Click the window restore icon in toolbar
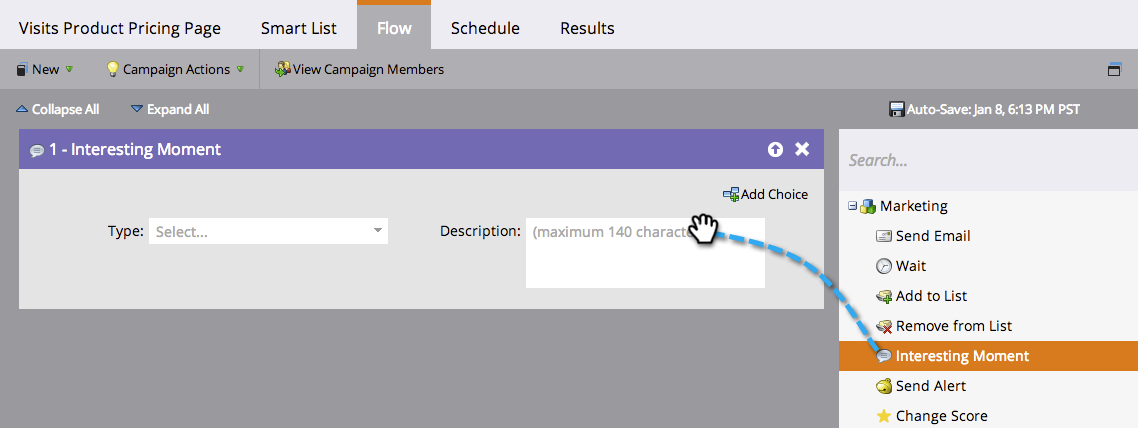Screen dimensions: 1138x428 tap(1114, 70)
